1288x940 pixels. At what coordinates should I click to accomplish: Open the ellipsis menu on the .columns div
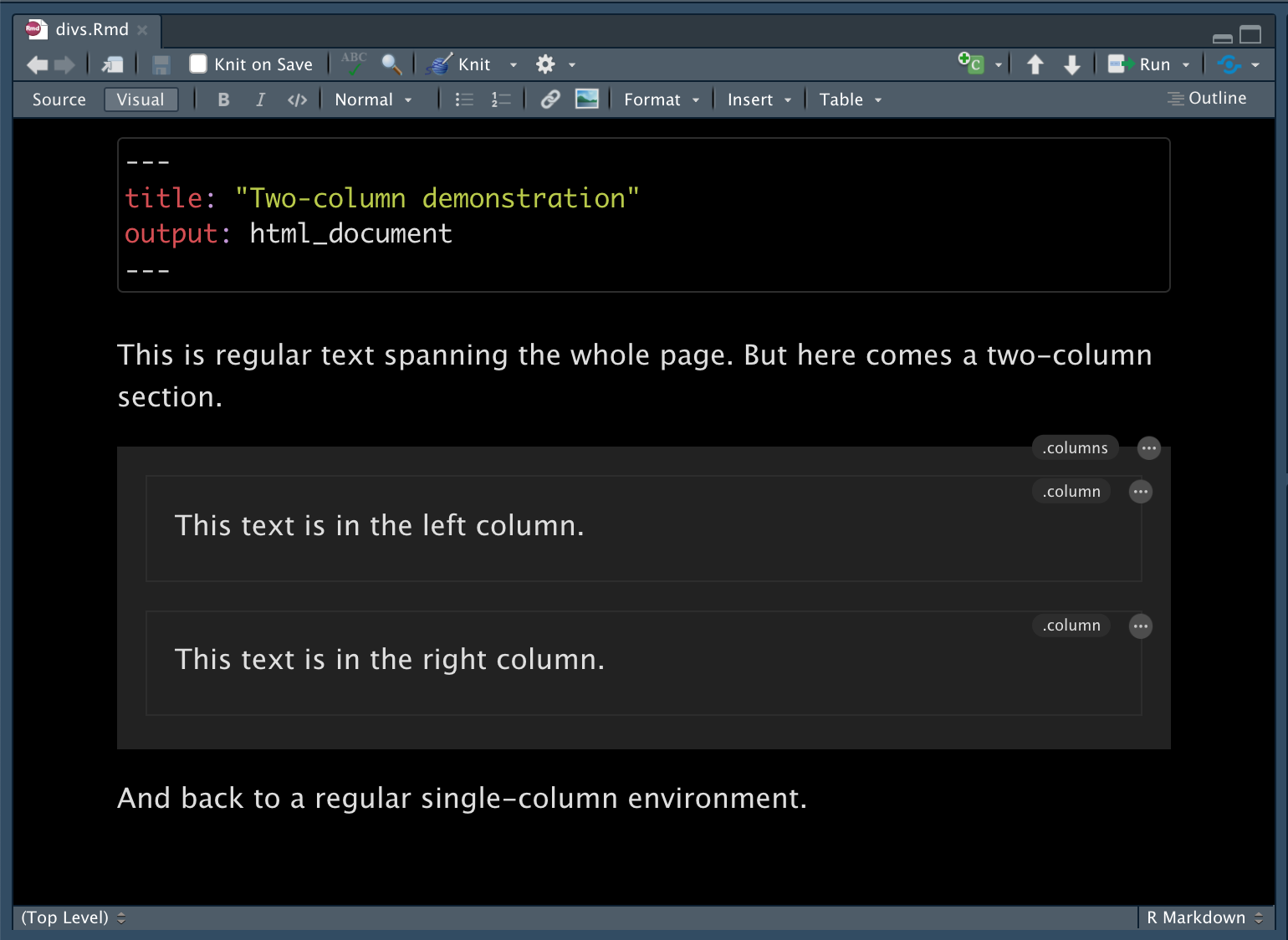point(1148,447)
